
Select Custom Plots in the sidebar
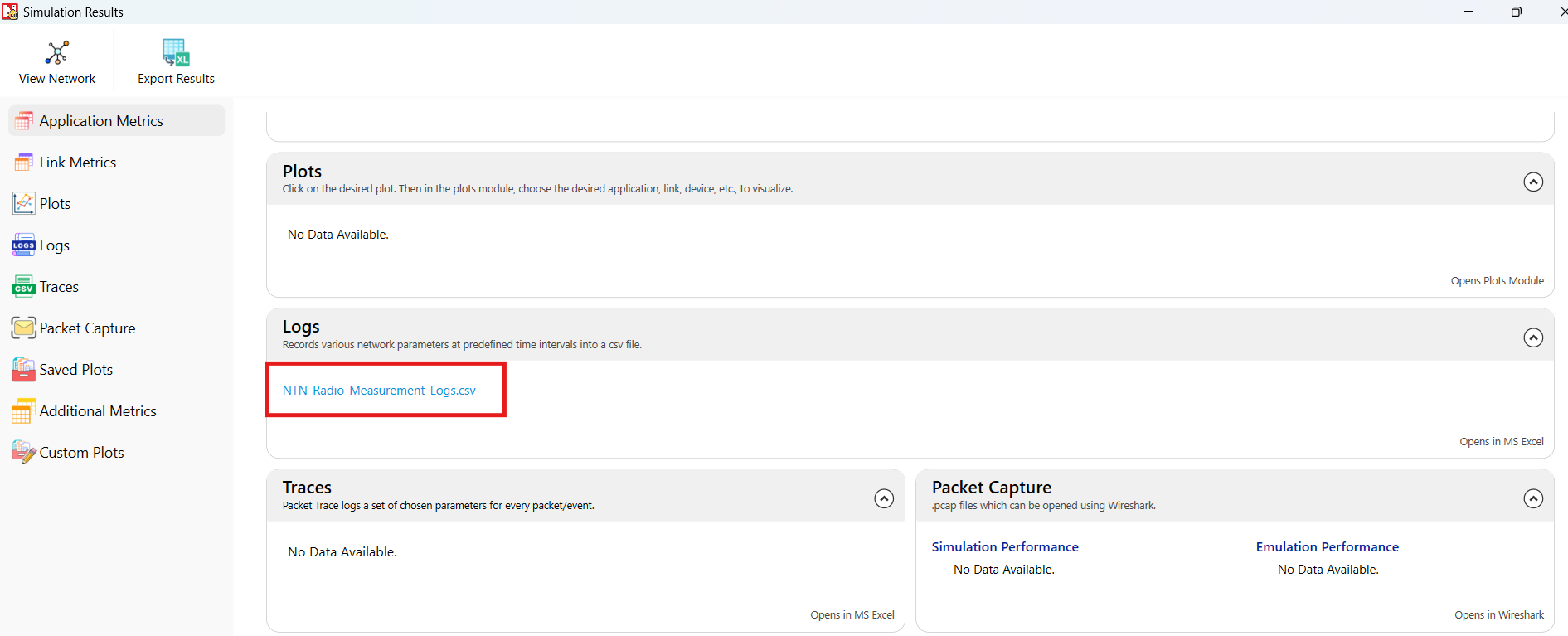(81, 453)
